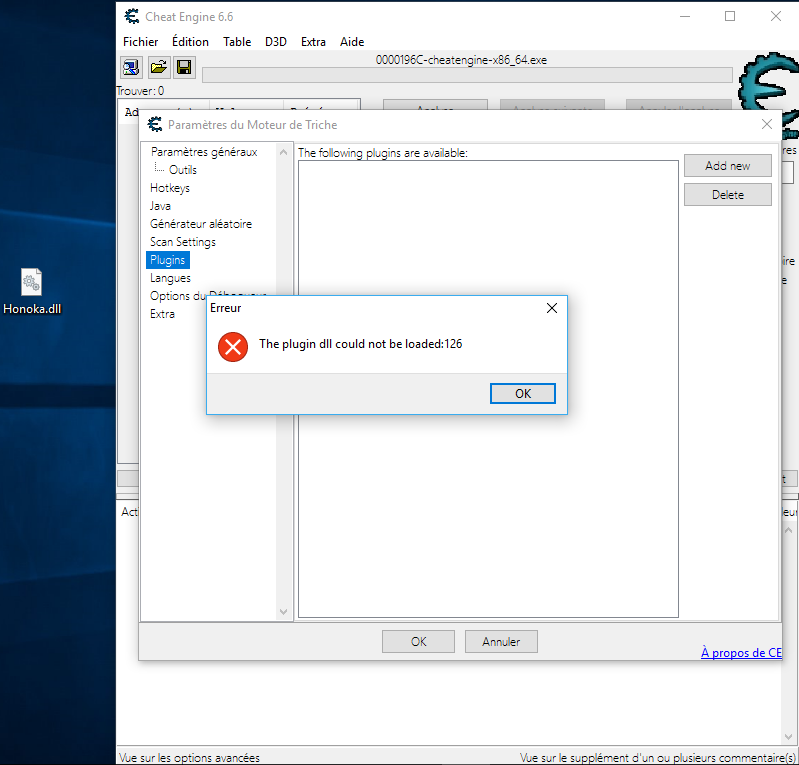Click the Add new plugin button
Screen dimensions: 799x765
point(728,166)
